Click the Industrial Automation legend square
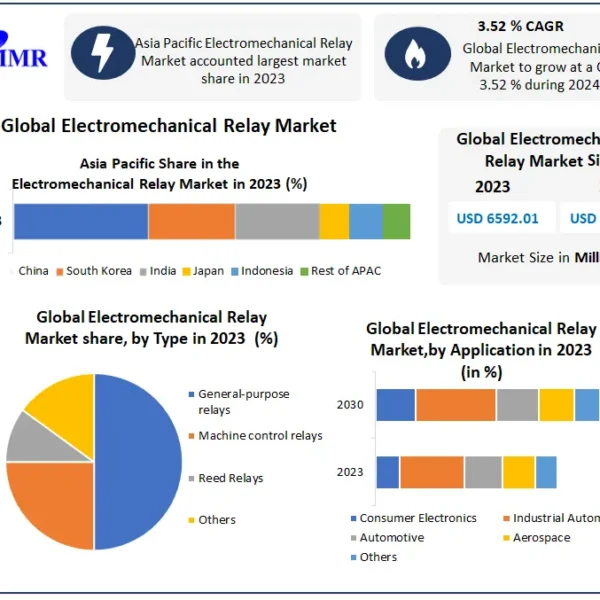The image size is (600, 600). [507, 518]
